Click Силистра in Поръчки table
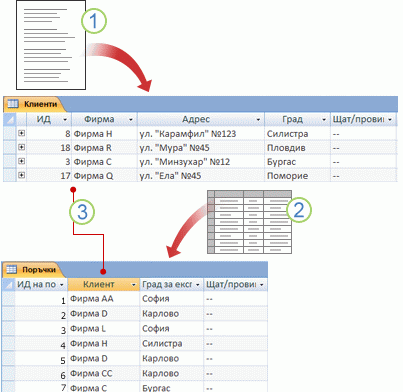The image size is (403, 392). 172,344
